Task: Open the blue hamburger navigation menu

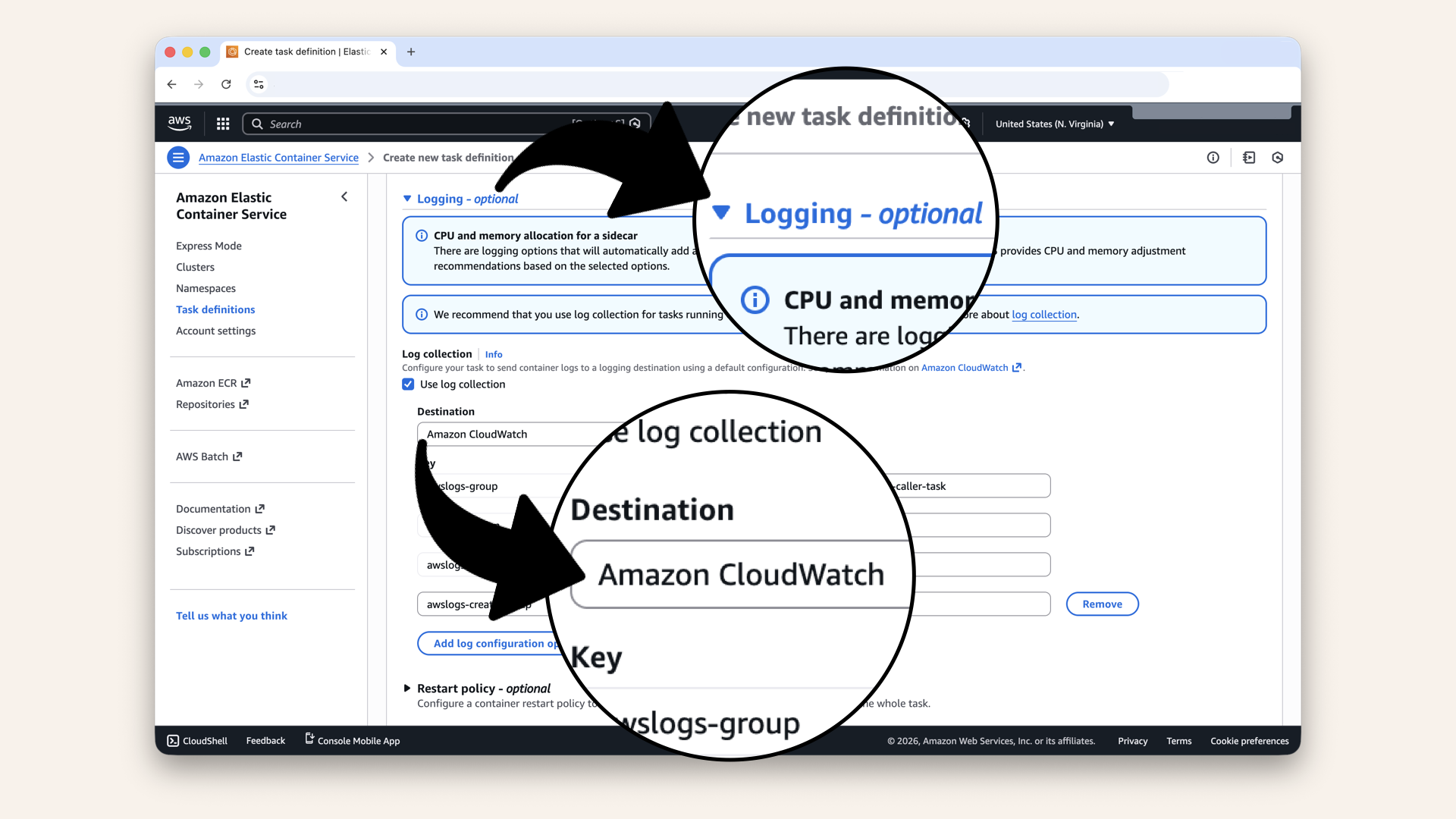Action: (x=178, y=157)
